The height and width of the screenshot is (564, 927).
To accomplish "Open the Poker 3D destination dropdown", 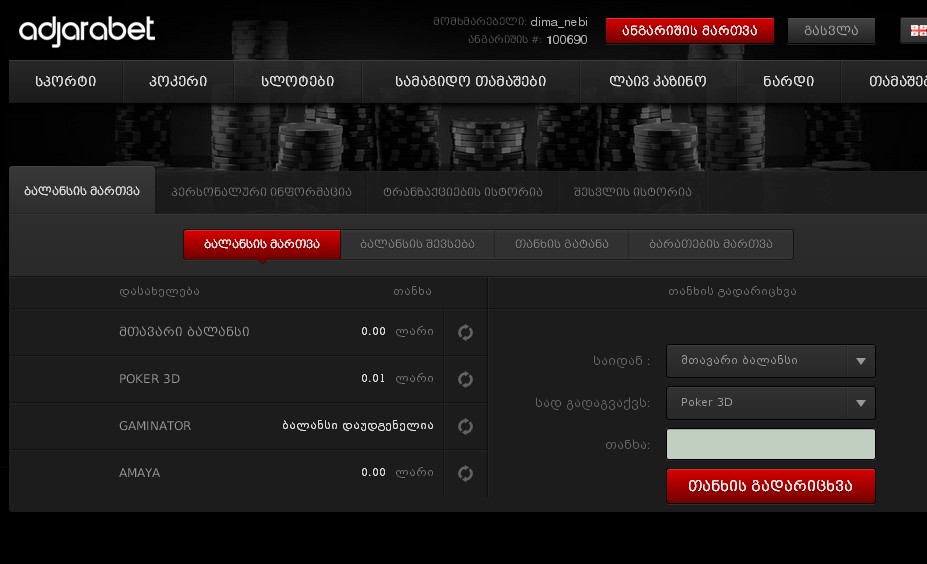I will coord(770,403).
